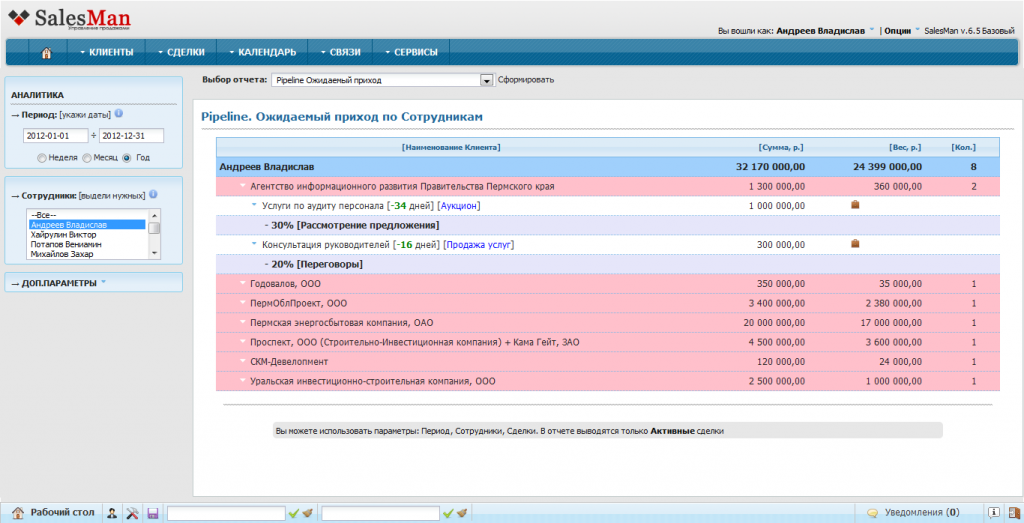Open the Продажа услуг link
This screenshot has width=1024, height=523.
(478, 245)
